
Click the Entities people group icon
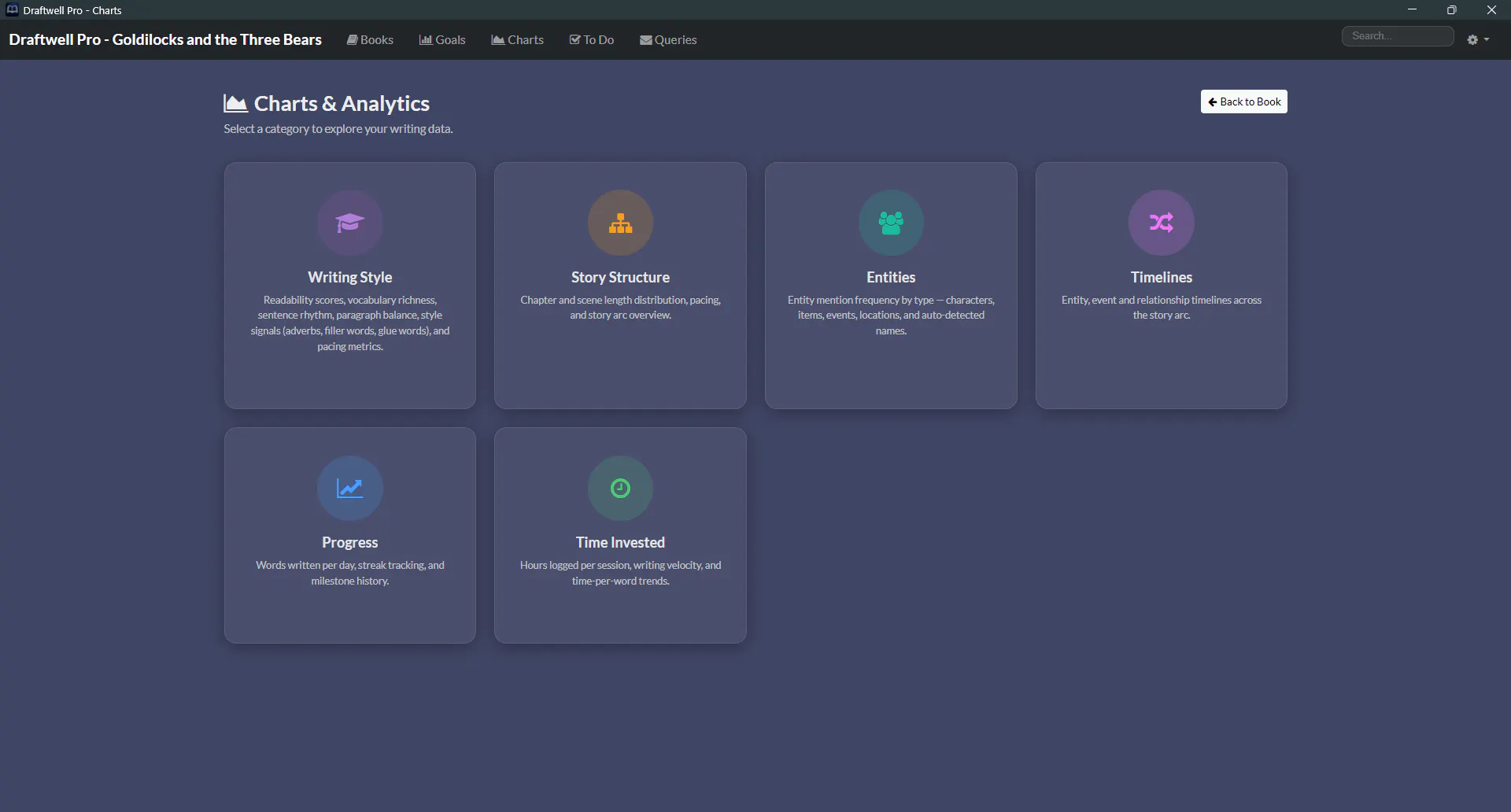click(x=891, y=223)
